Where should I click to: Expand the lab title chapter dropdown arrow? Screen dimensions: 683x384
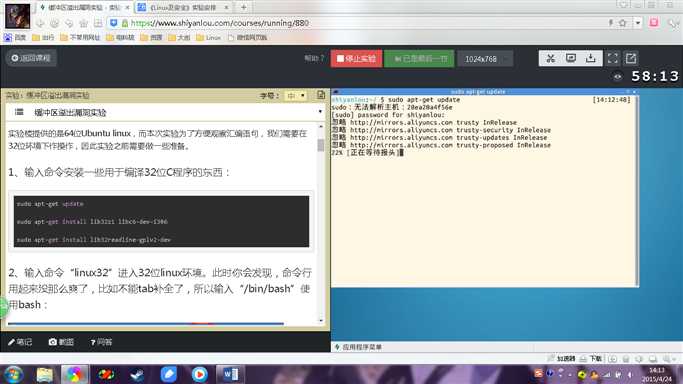[x=320, y=112]
